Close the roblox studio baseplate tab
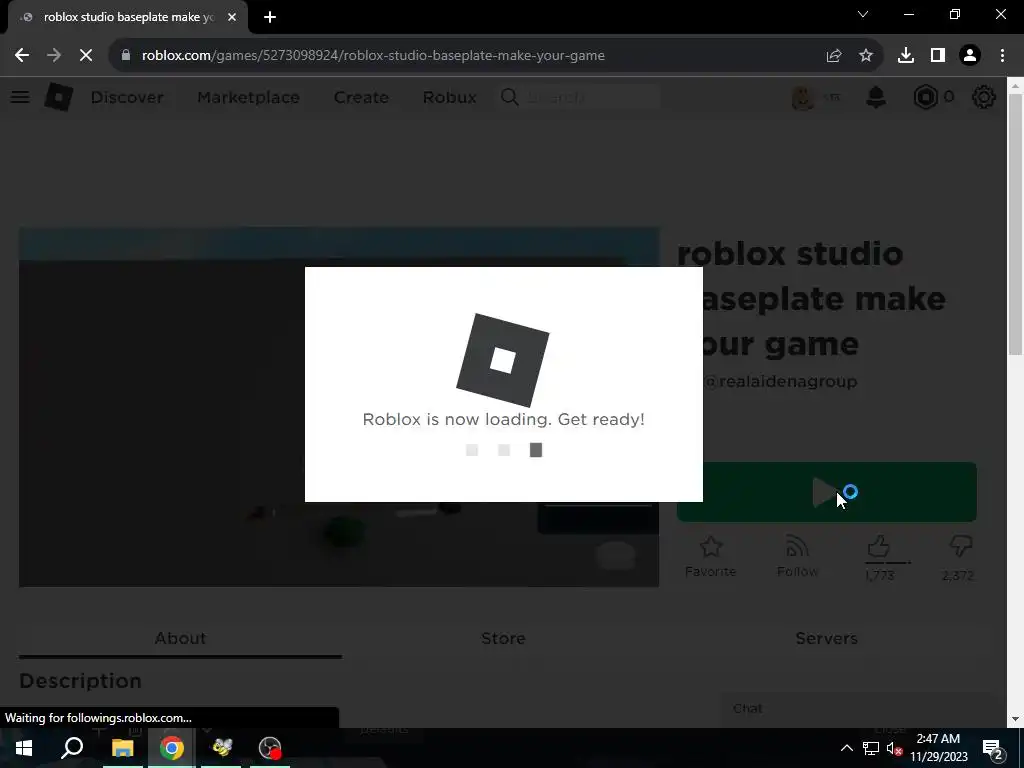The image size is (1024, 768). (232, 17)
